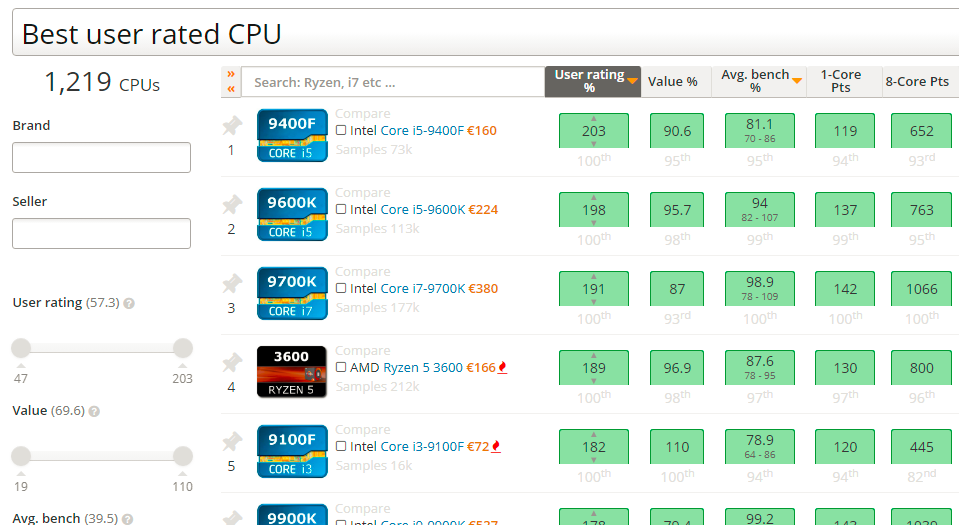Click the 191 user rating cell

(x=594, y=288)
